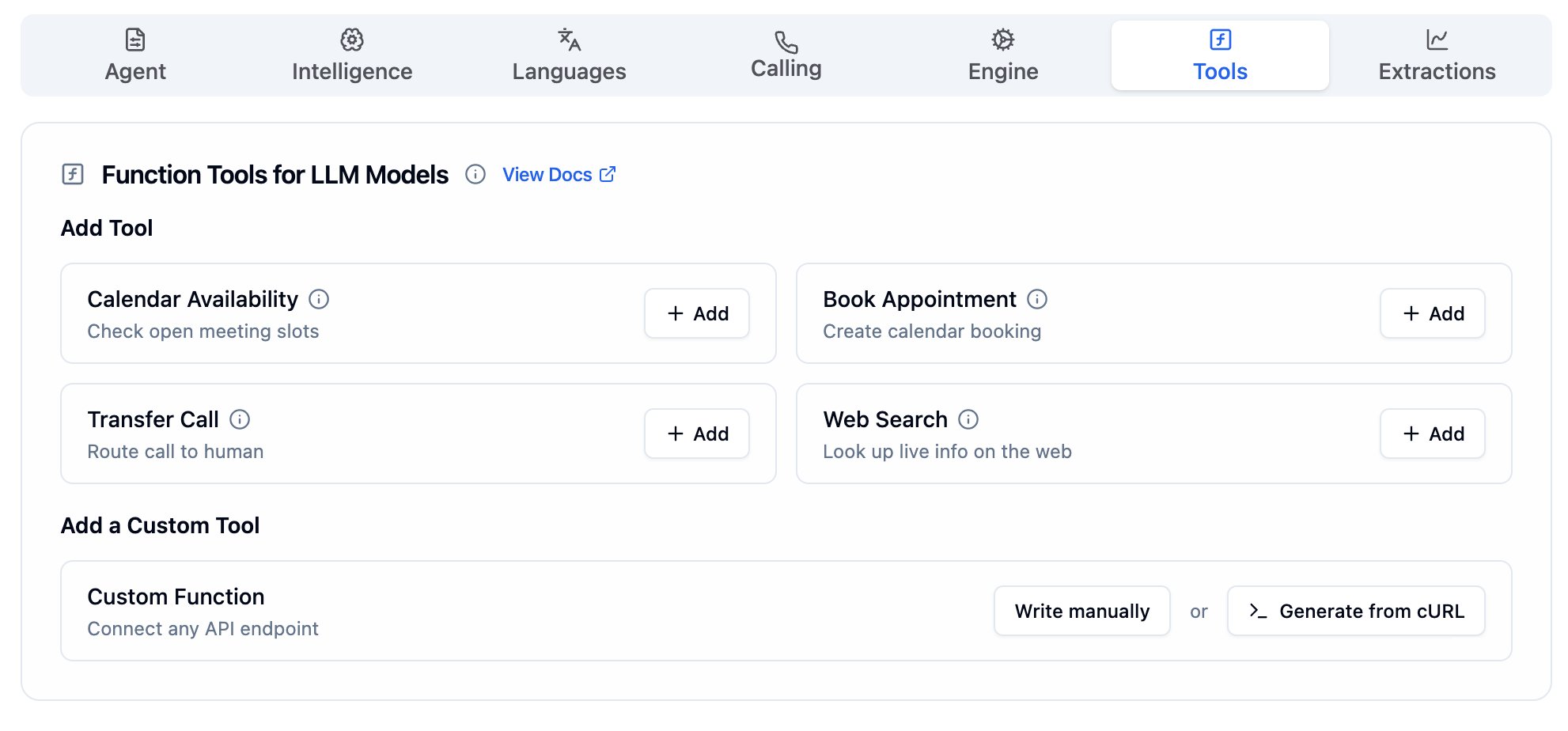Go to the Calling tab
This screenshot has height=731, width=1568.
(786, 55)
